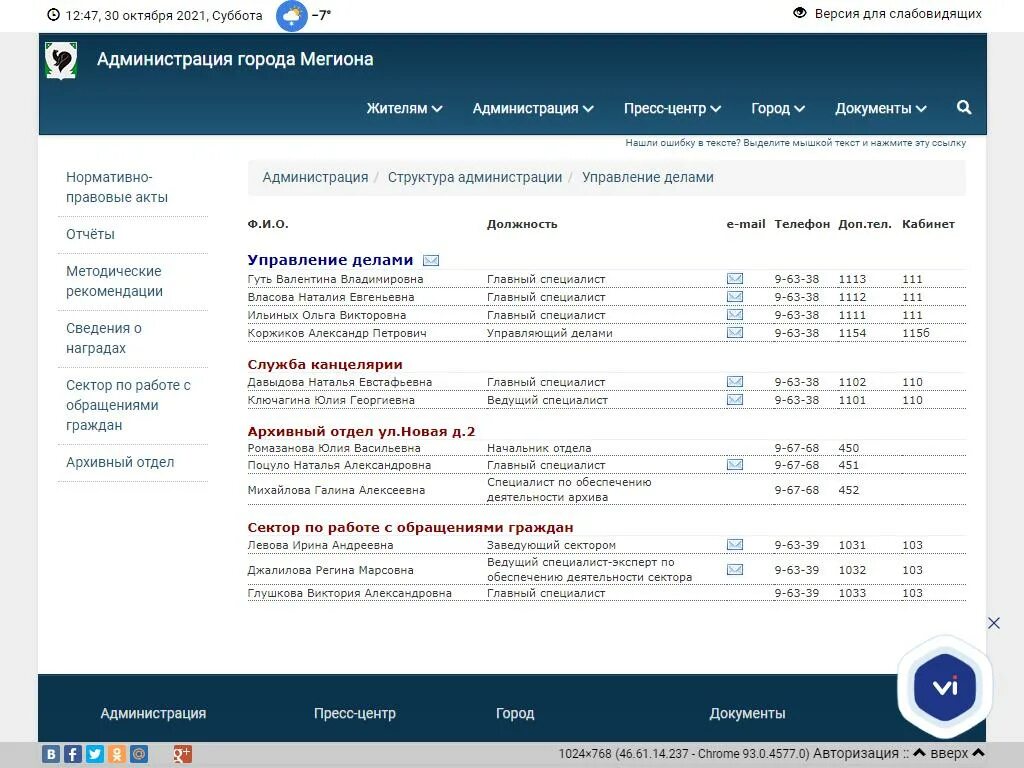Screen dimensions: 1024x768
Task: Click the Администрация города Мегиона site title
Action: [x=235, y=59]
